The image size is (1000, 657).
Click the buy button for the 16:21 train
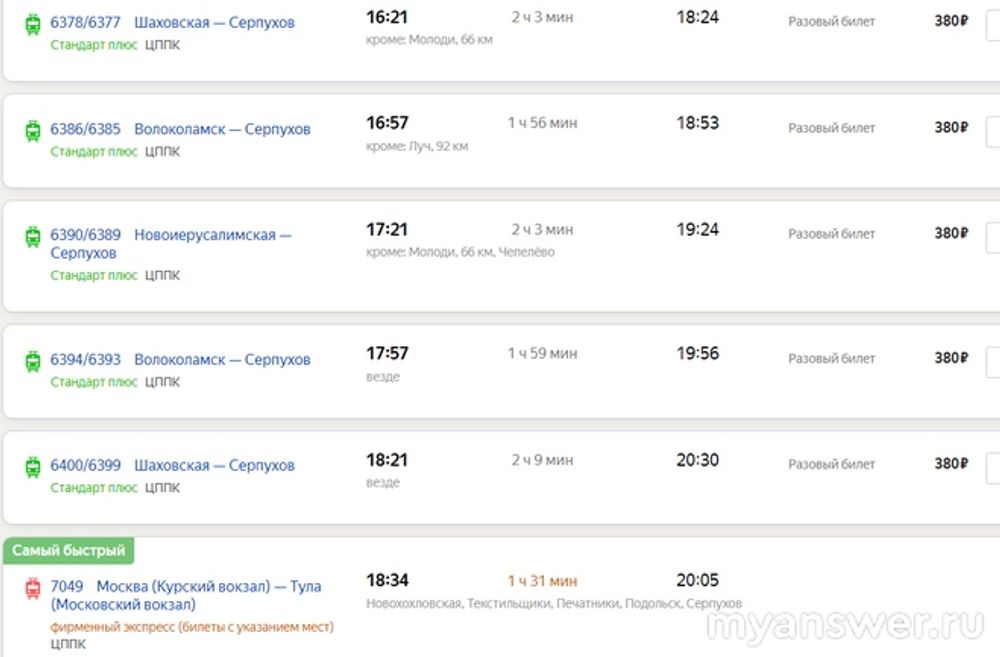pos(992,24)
